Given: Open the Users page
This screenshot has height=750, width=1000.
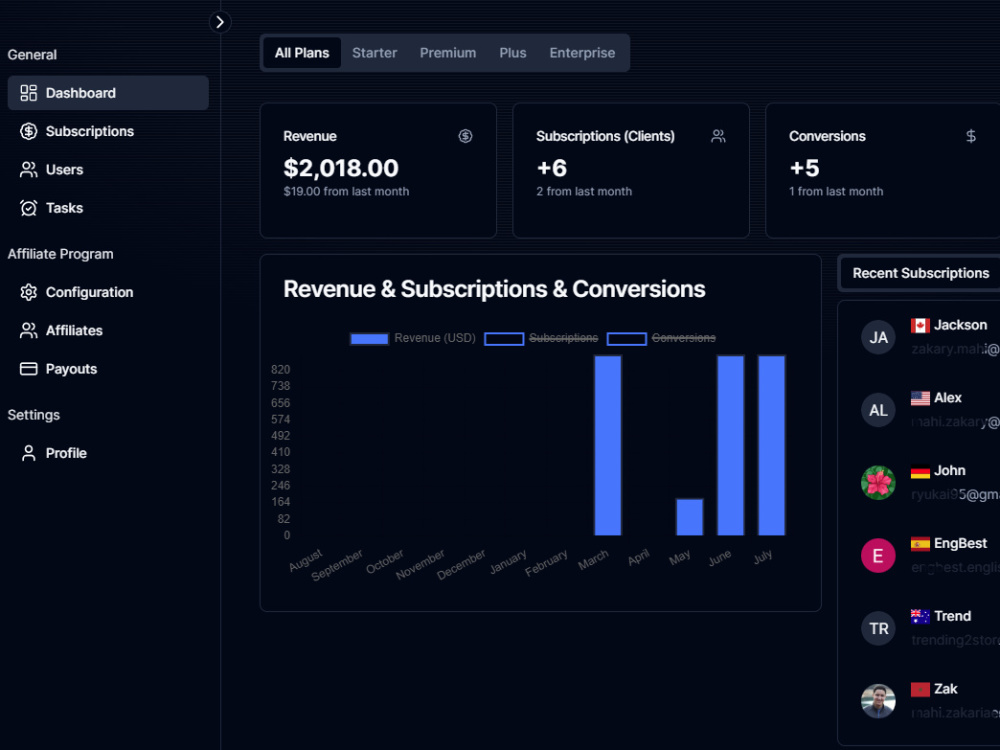Looking at the screenshot, I should tap(108, 170).
